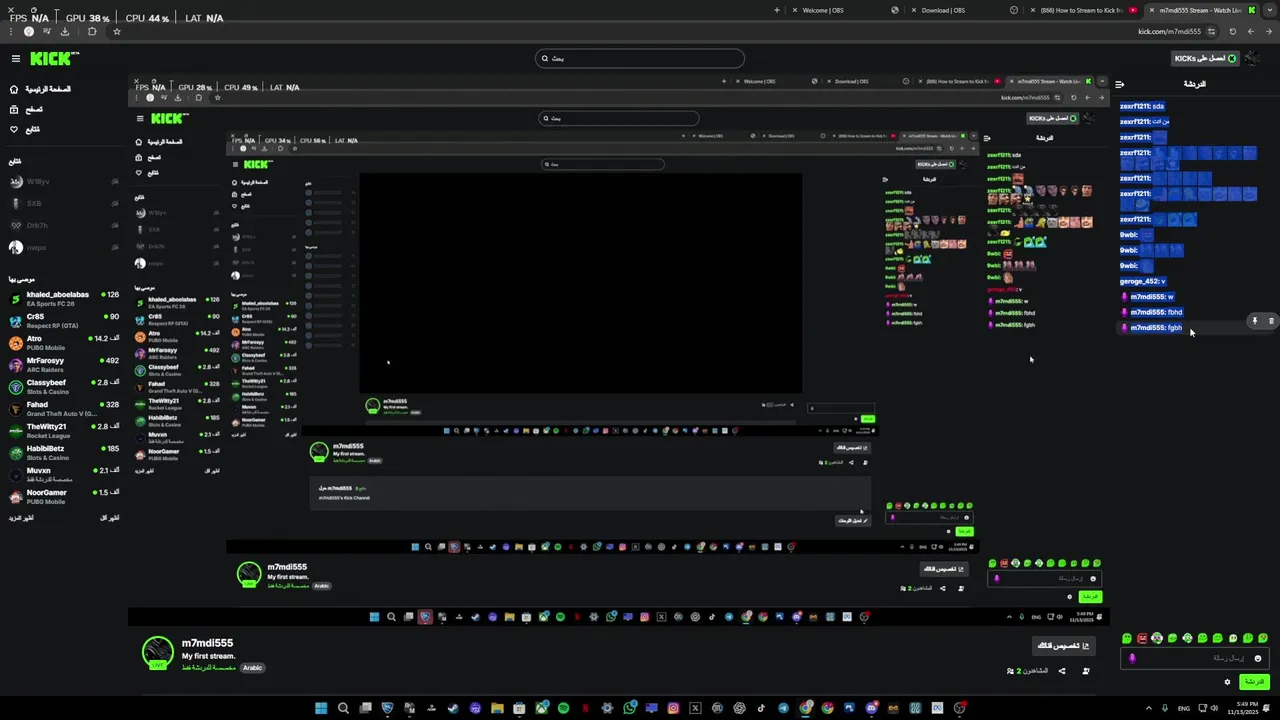The height and width of the screenshot is (720, 1280).
Task: Open TheWitty21 Rocket League channel
Action: [64, 431]
